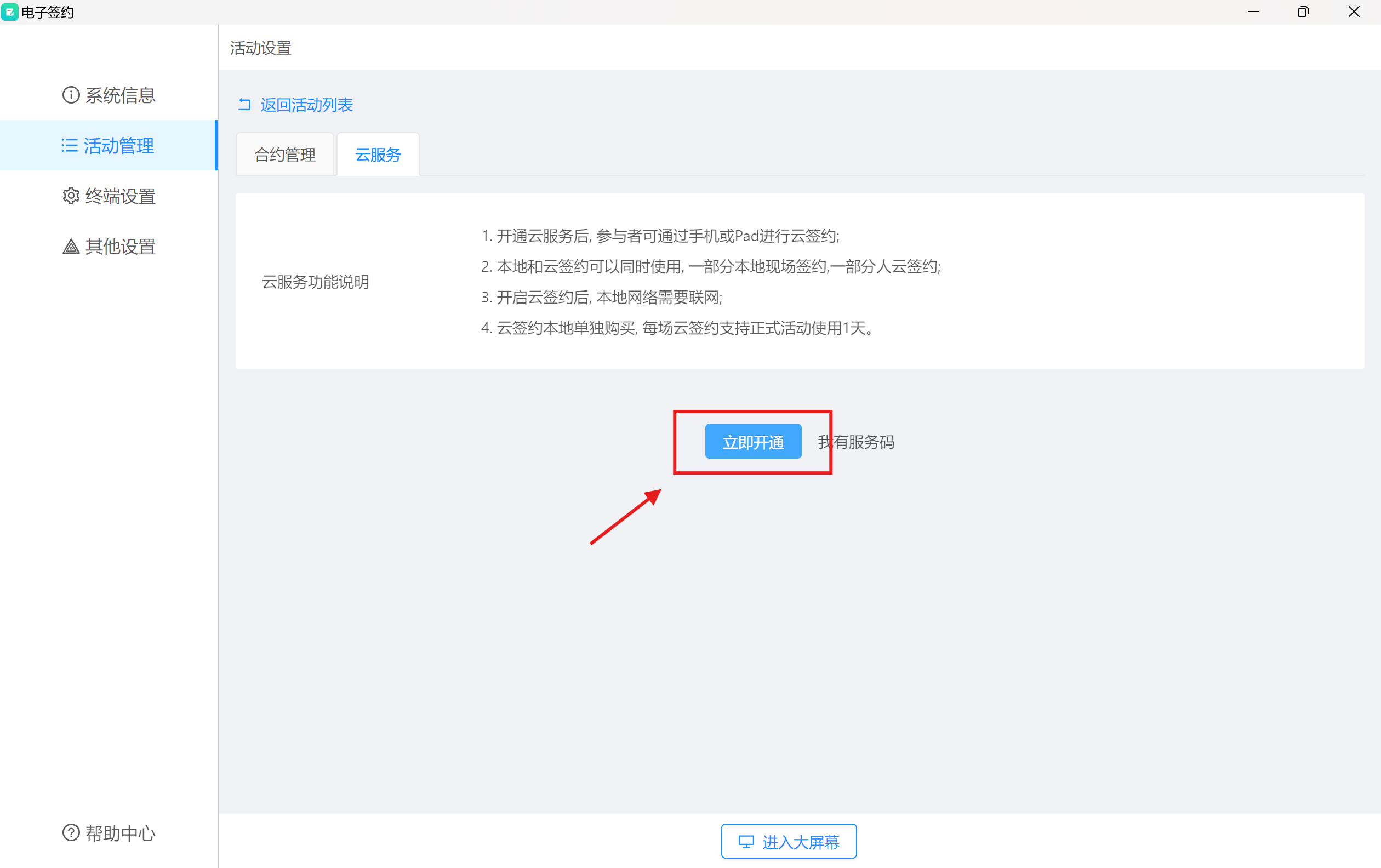Click the system info circle icon
Screen dimensions: 1381x868
point(71,95)
